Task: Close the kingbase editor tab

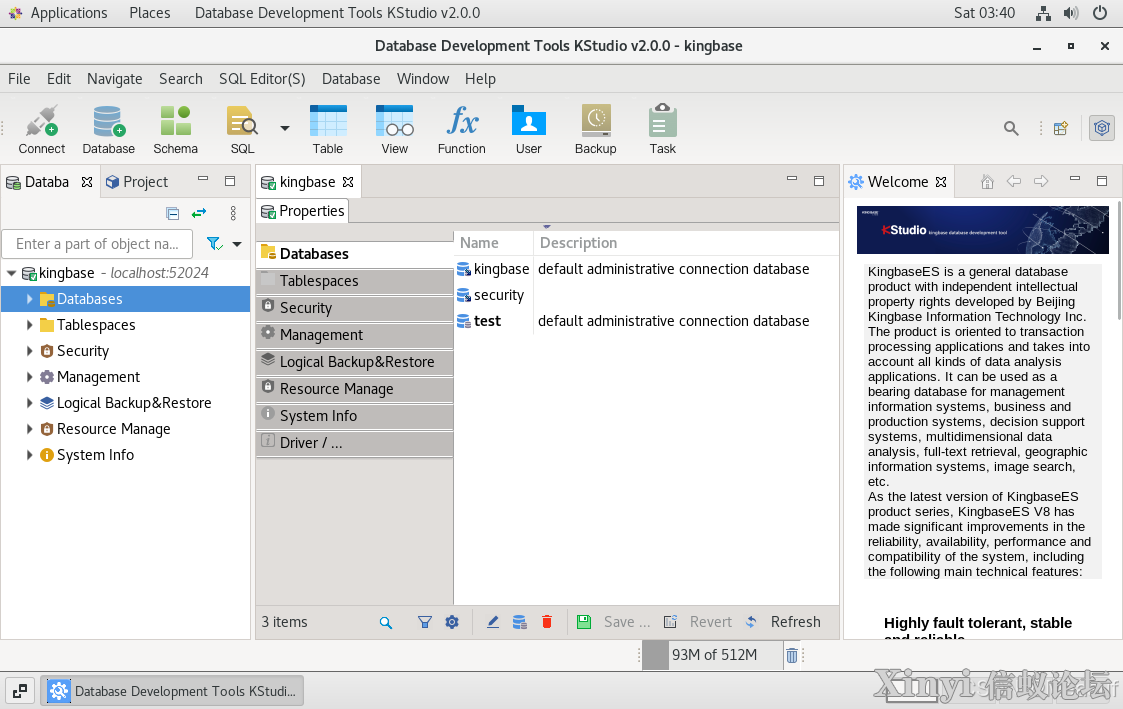Action: click(x=348, y=182)
